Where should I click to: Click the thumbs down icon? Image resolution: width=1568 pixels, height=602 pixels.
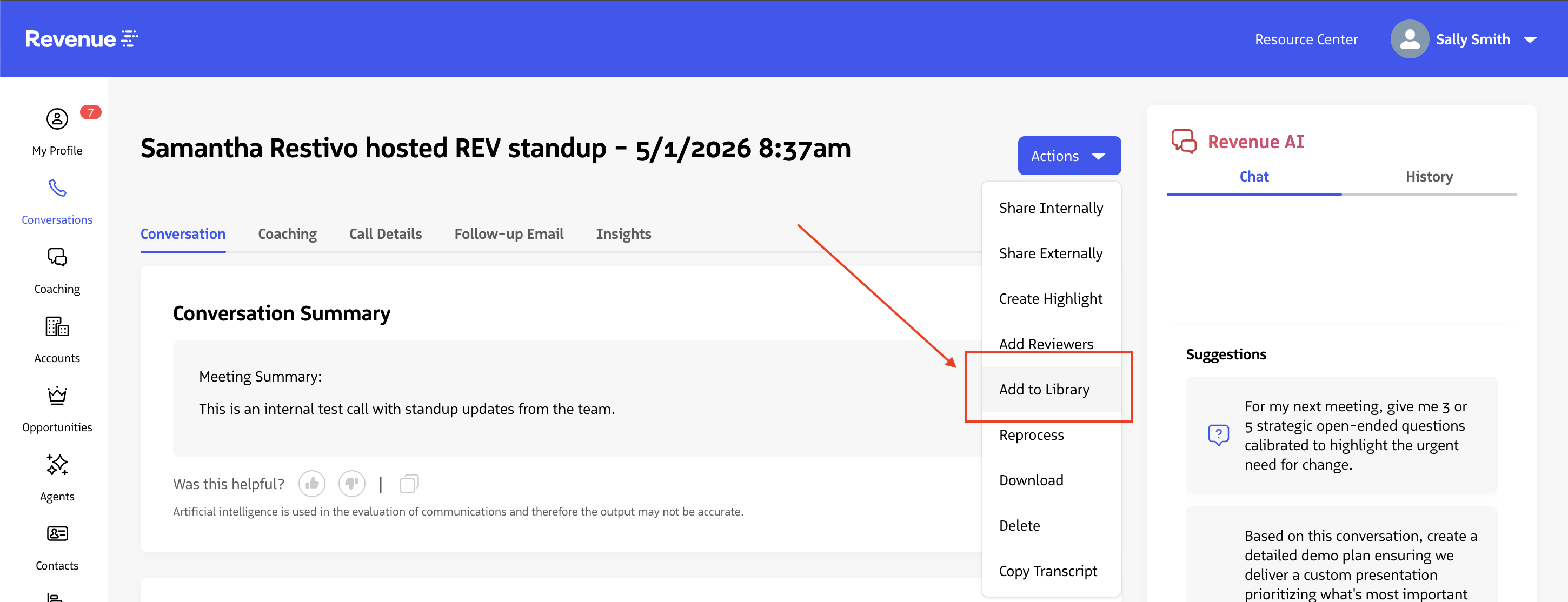point(352,484)
